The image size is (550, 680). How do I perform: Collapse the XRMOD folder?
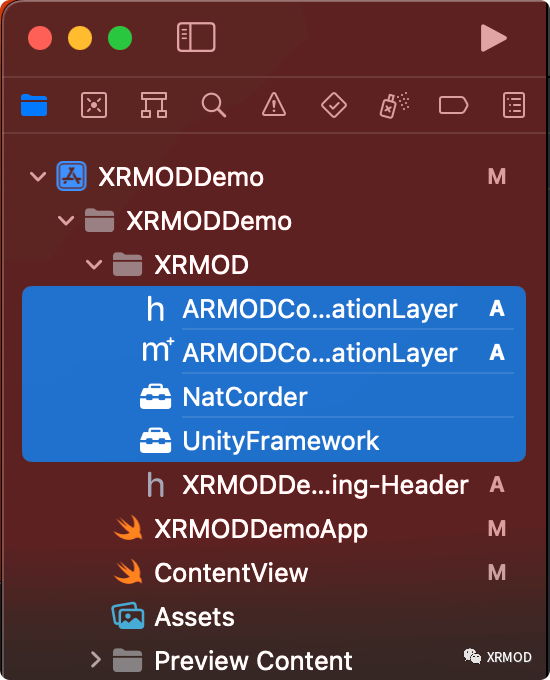(x=94, y=265)
